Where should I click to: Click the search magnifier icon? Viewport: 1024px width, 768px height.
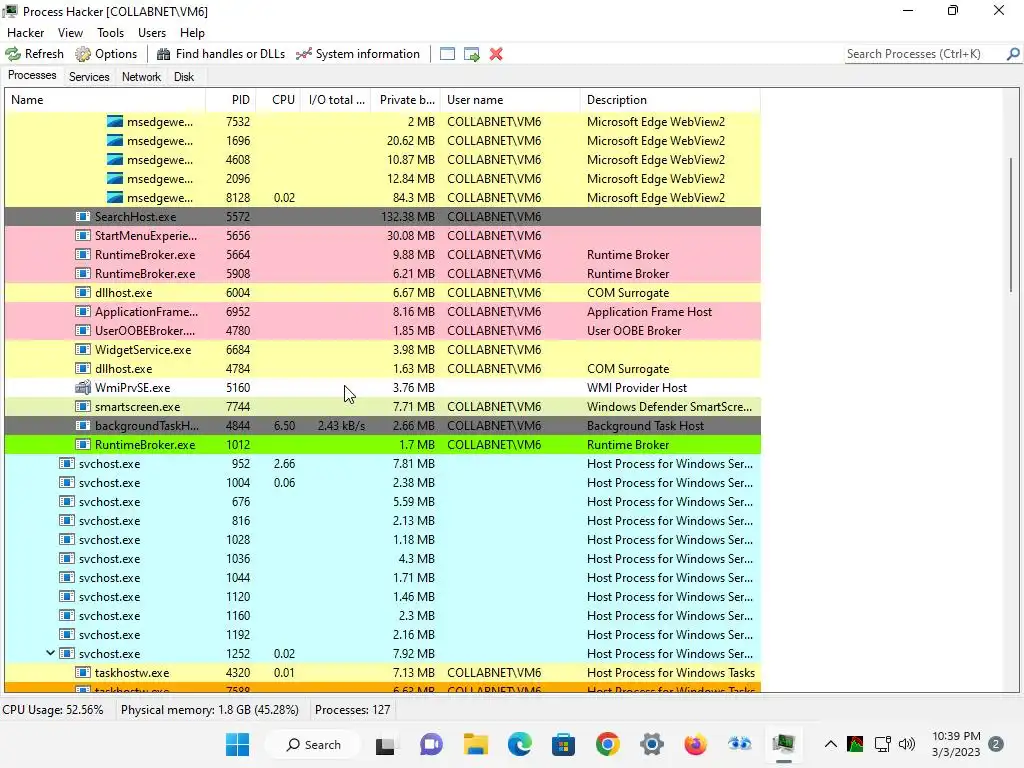tap(1013, 54)
